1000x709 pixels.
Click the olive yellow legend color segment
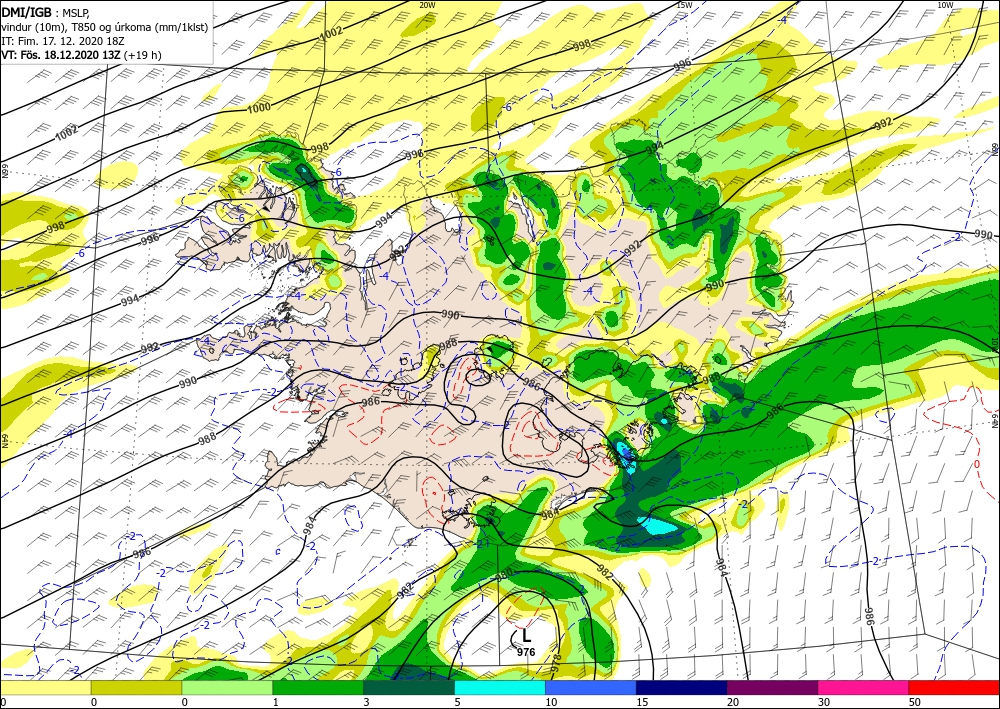(x=136, y=688)
